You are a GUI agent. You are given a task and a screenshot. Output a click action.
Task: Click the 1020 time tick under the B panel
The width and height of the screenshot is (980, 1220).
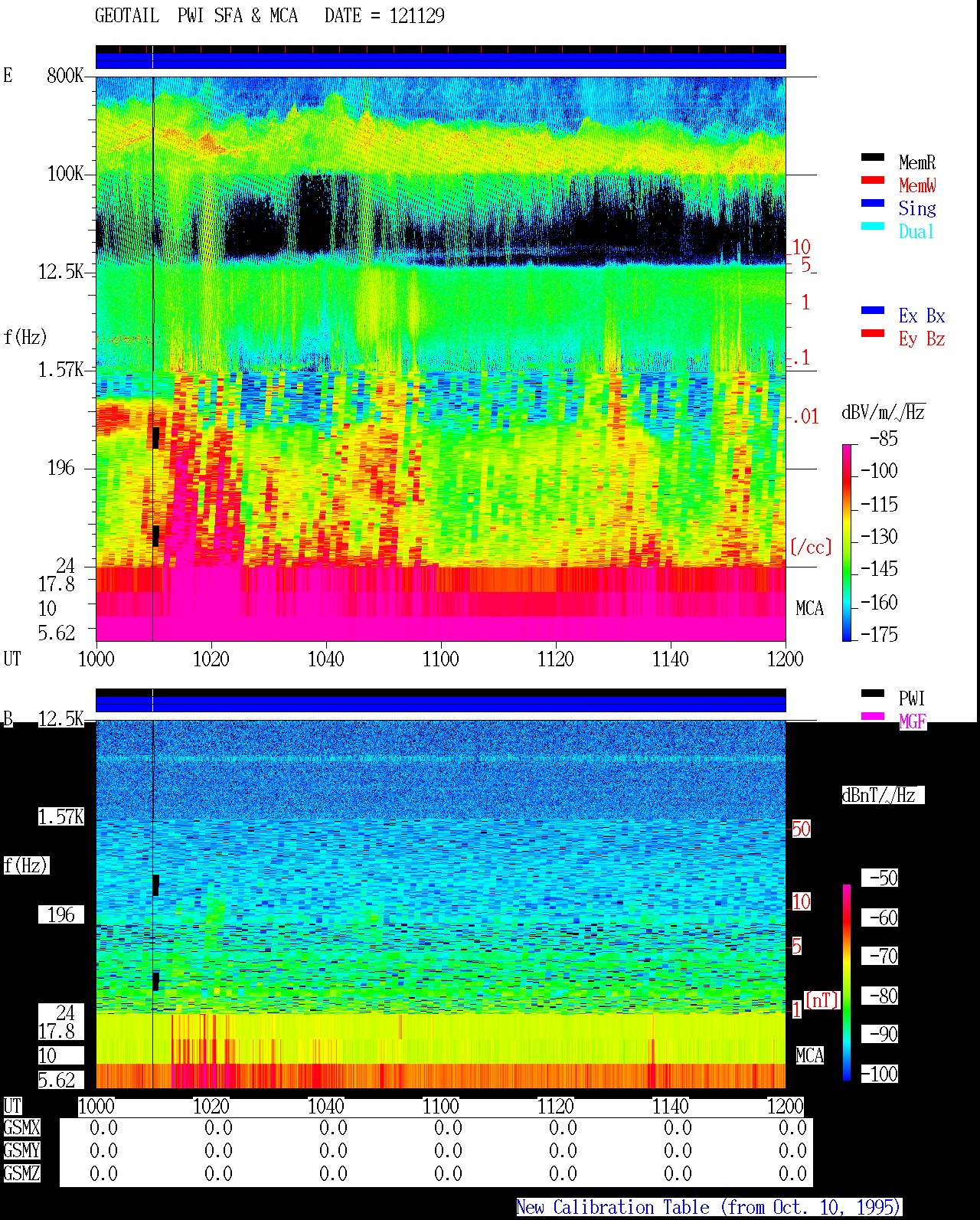click(211, 1107)
